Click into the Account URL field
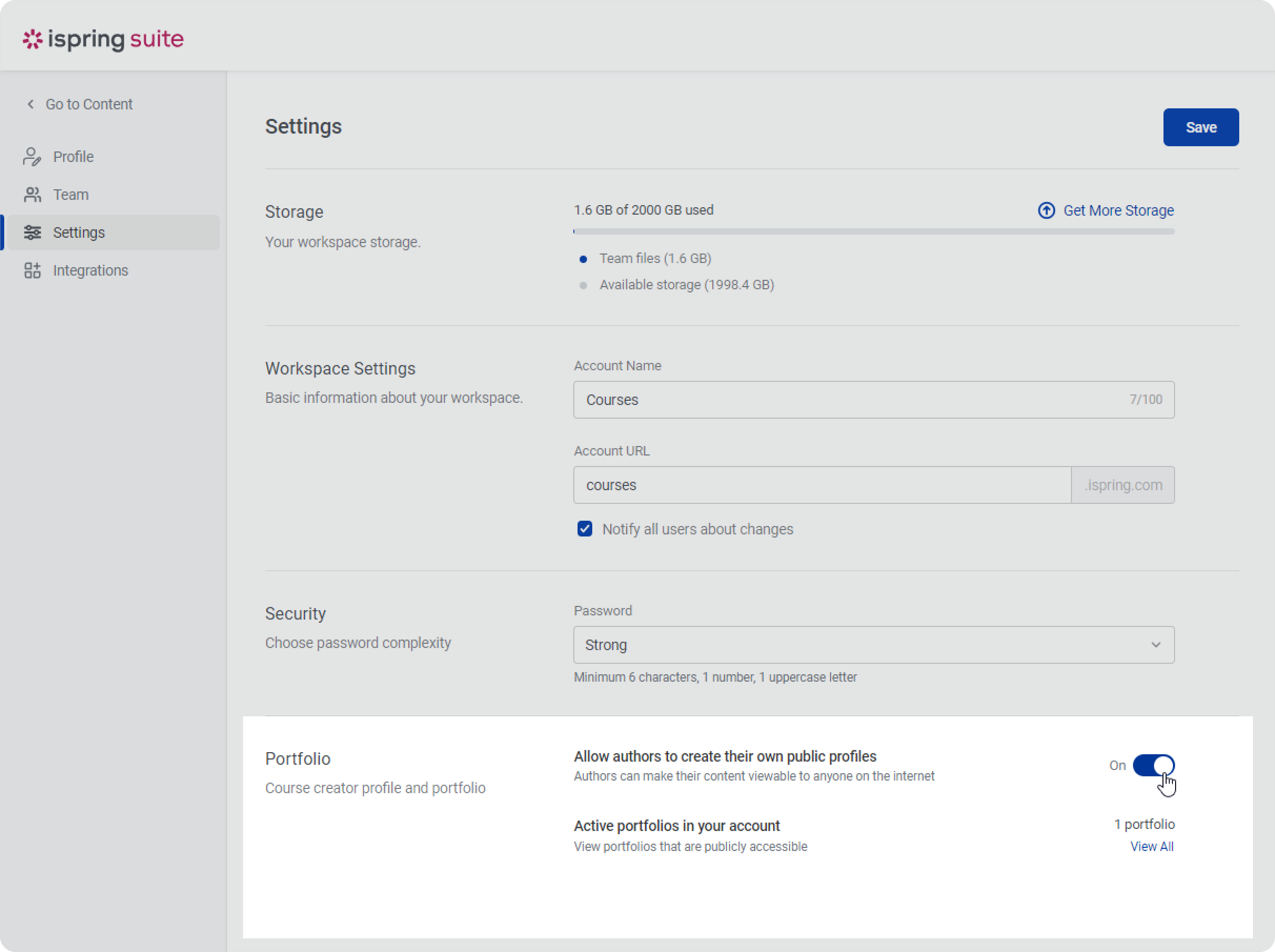Viewport: 1275px width, 952px height. click(x=821, y=485)
